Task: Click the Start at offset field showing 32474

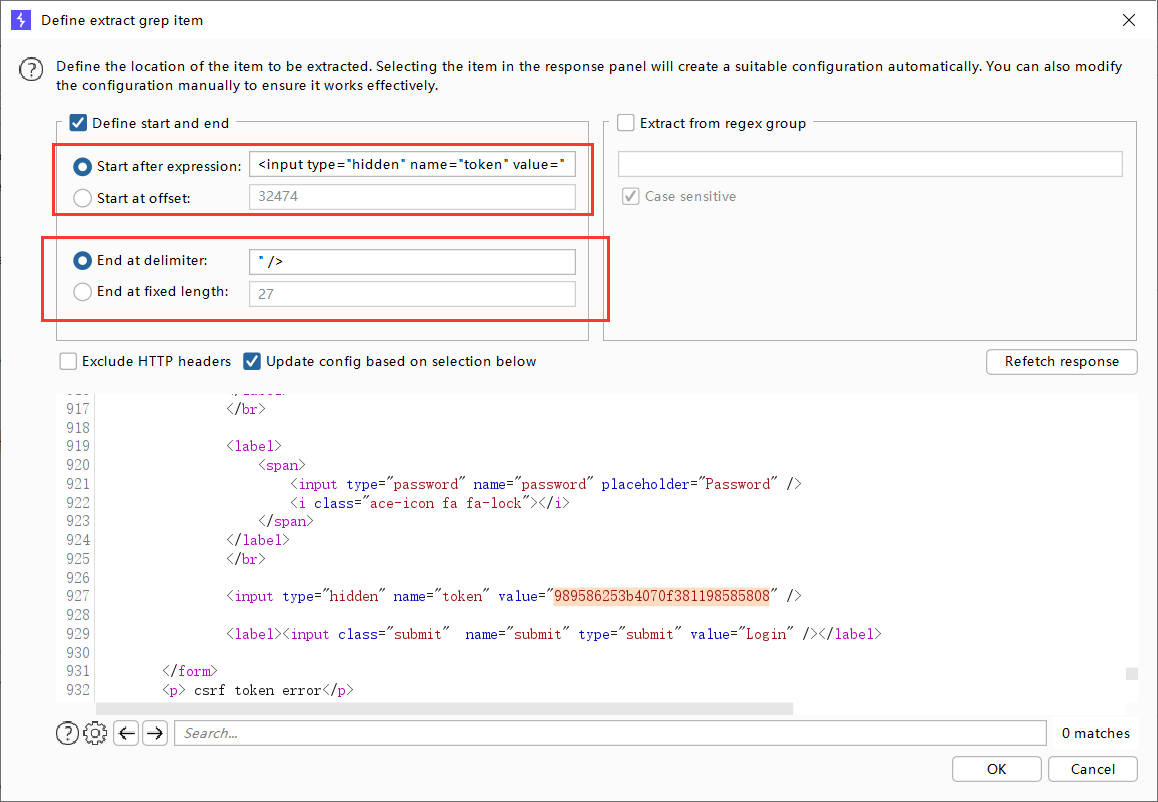Action: [412, 196]
